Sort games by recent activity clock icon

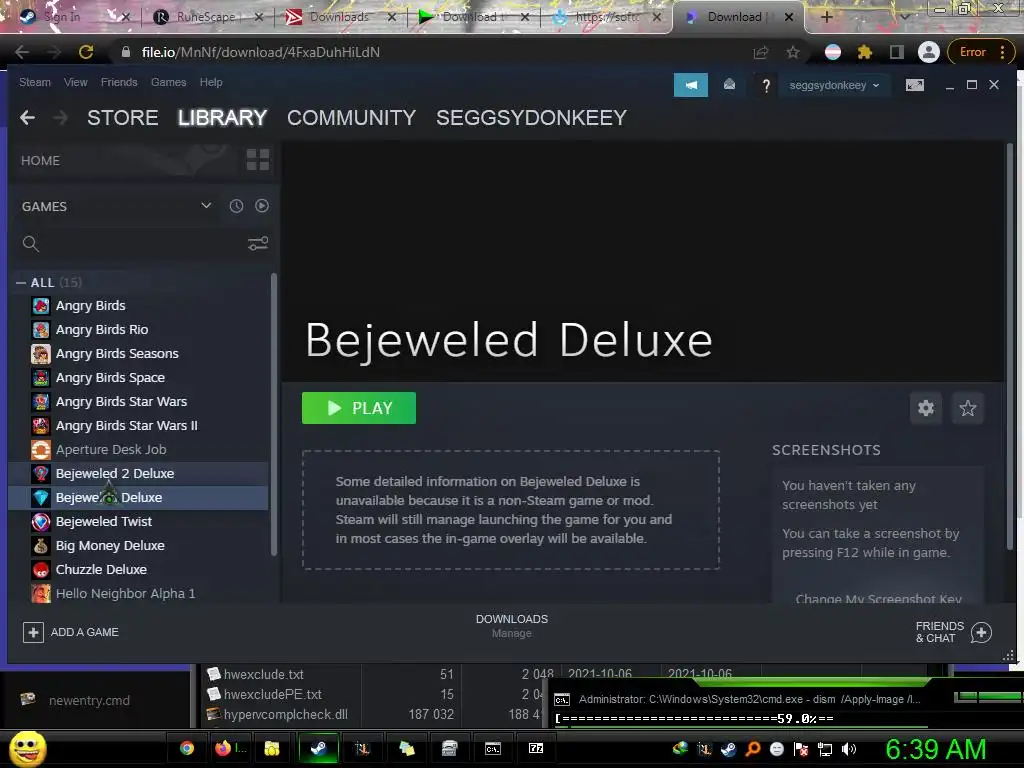[236, 206]
